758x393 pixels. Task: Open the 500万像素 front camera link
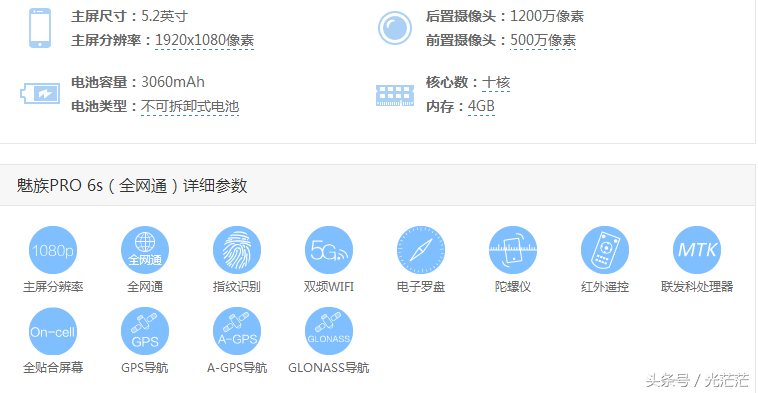[x=543, y=40]
